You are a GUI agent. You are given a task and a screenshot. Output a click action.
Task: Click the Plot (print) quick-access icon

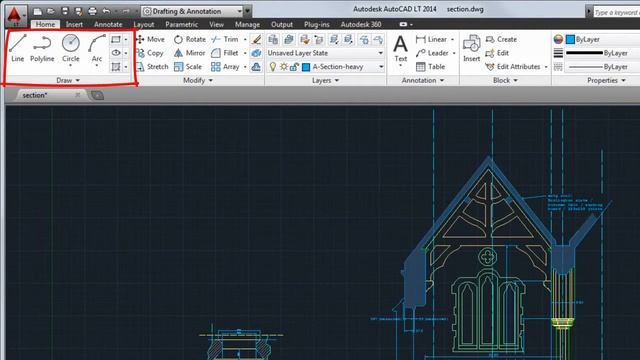pos(92,11)
